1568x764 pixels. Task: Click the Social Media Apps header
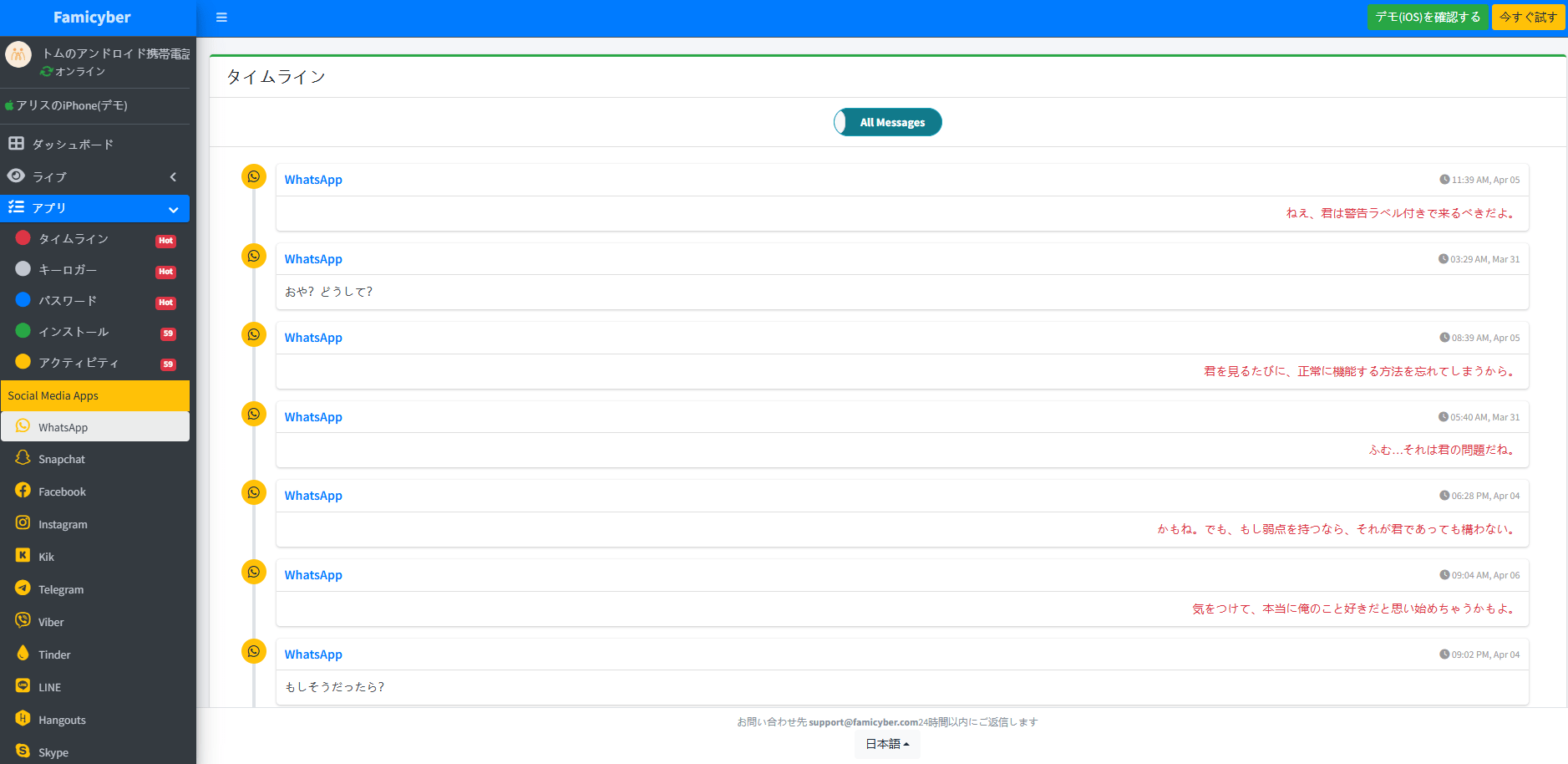95,395
